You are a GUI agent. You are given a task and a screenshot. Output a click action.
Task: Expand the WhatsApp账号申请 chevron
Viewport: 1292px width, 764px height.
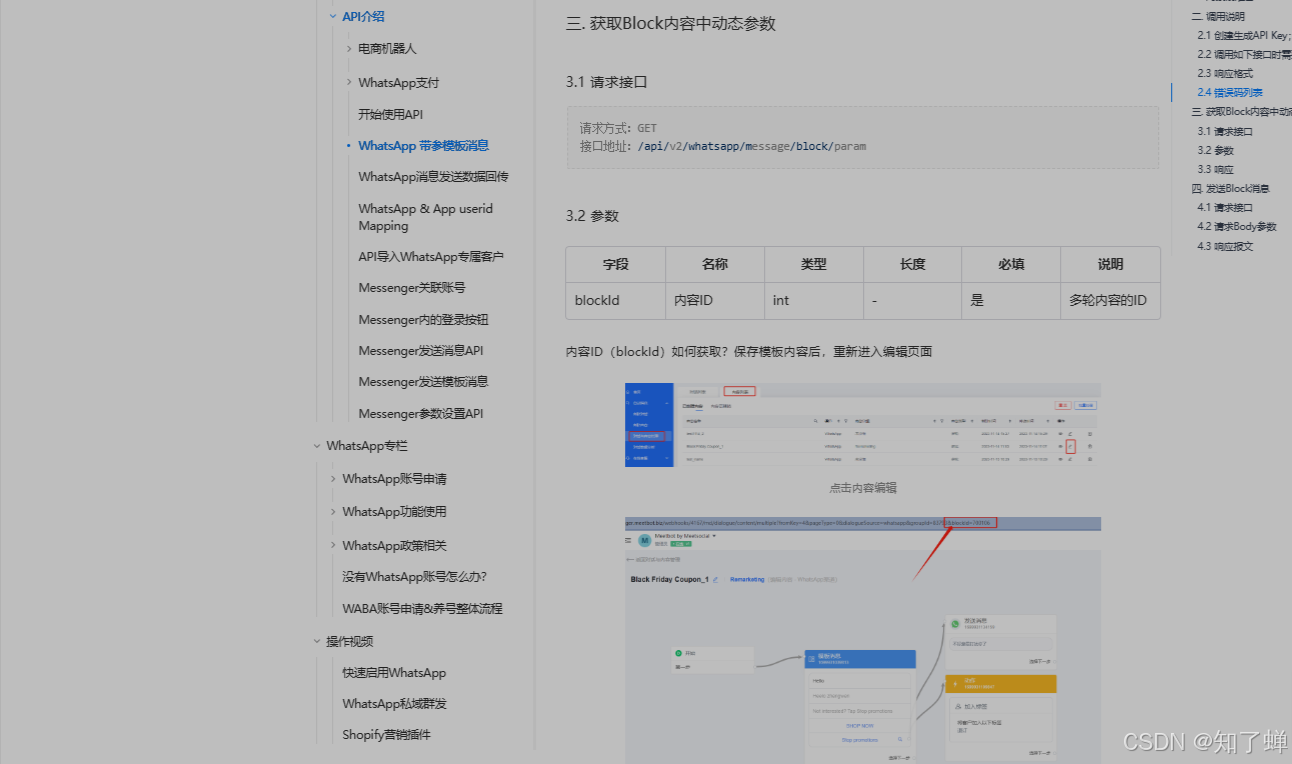333,479
